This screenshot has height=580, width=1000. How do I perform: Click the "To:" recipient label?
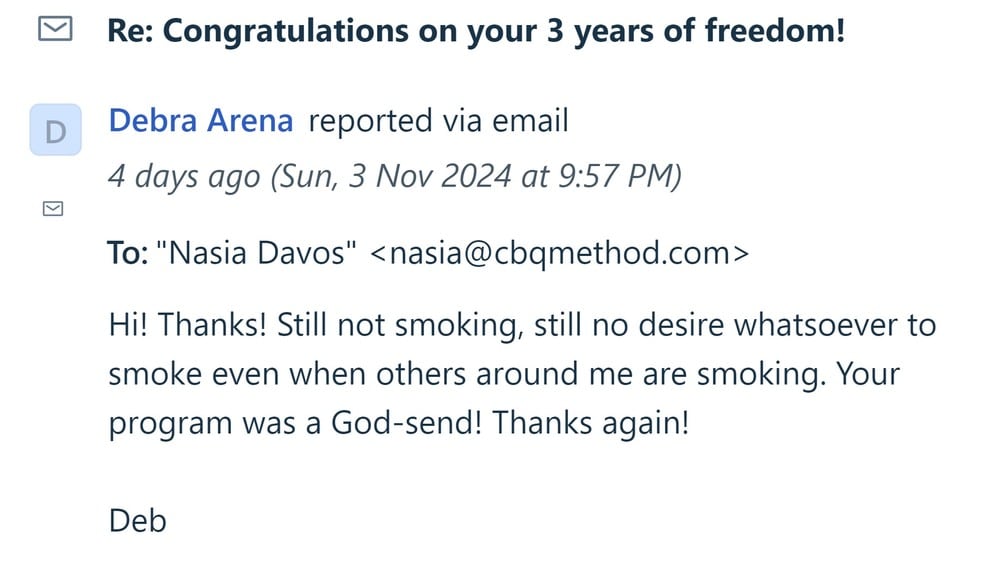pos(128,253)
